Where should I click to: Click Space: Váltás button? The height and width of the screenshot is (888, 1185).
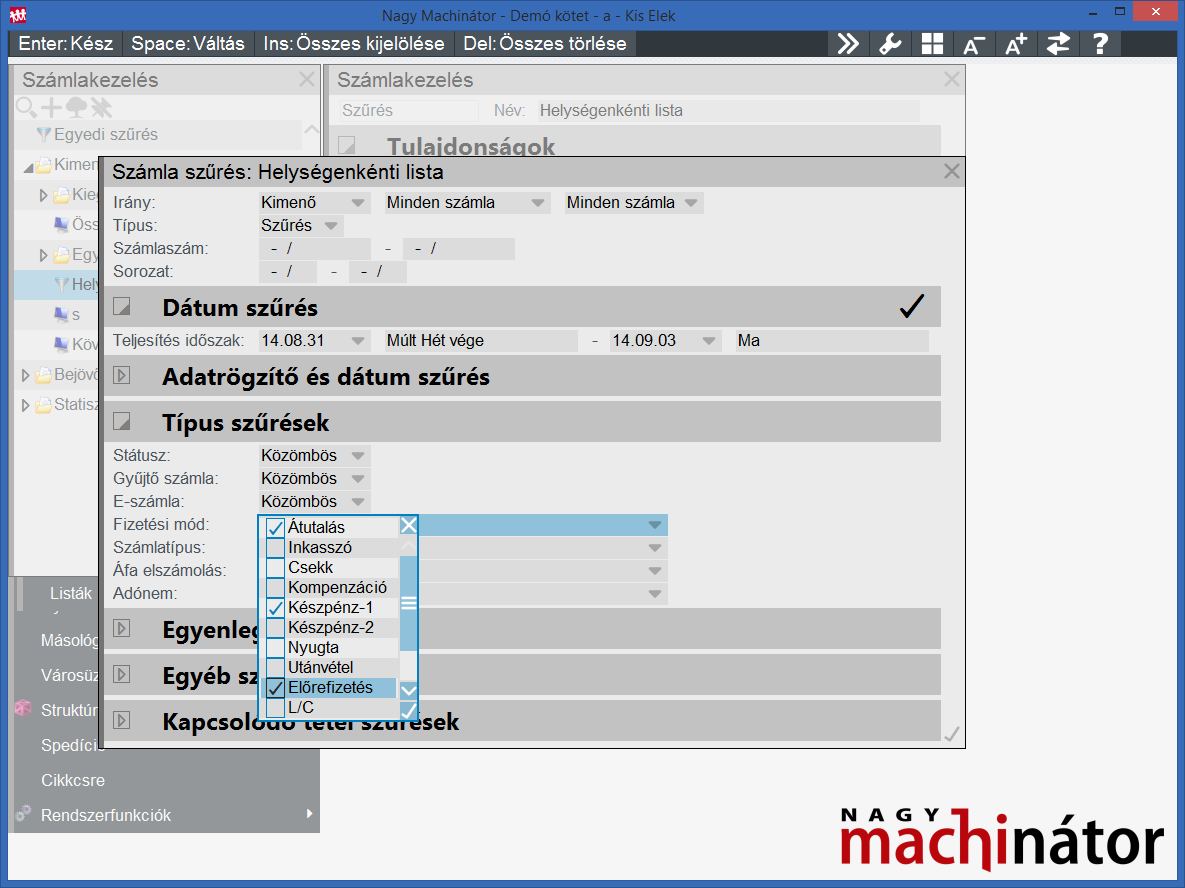click(x=188, y=44)
